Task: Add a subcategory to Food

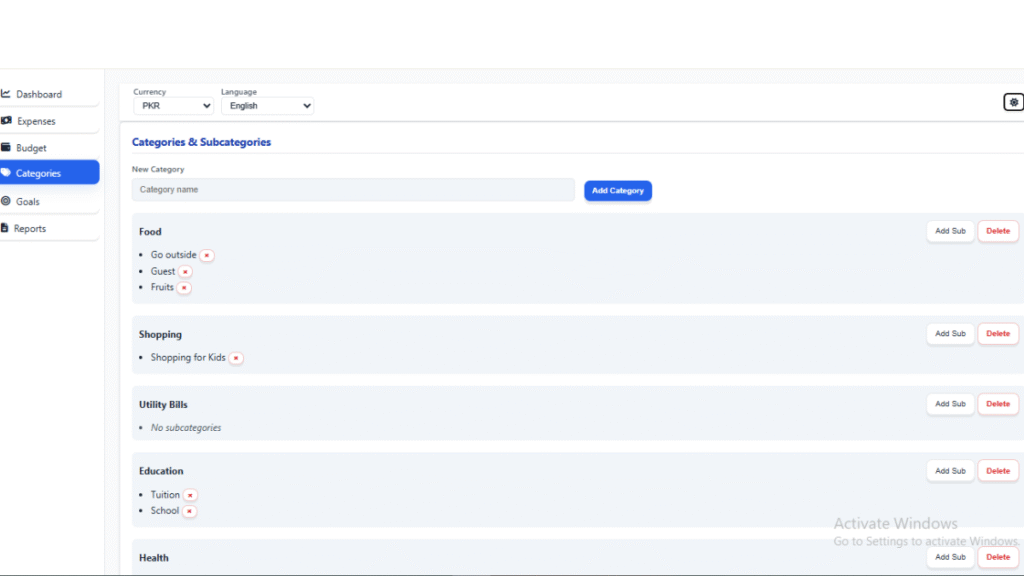Action: (x=949, y=231)
